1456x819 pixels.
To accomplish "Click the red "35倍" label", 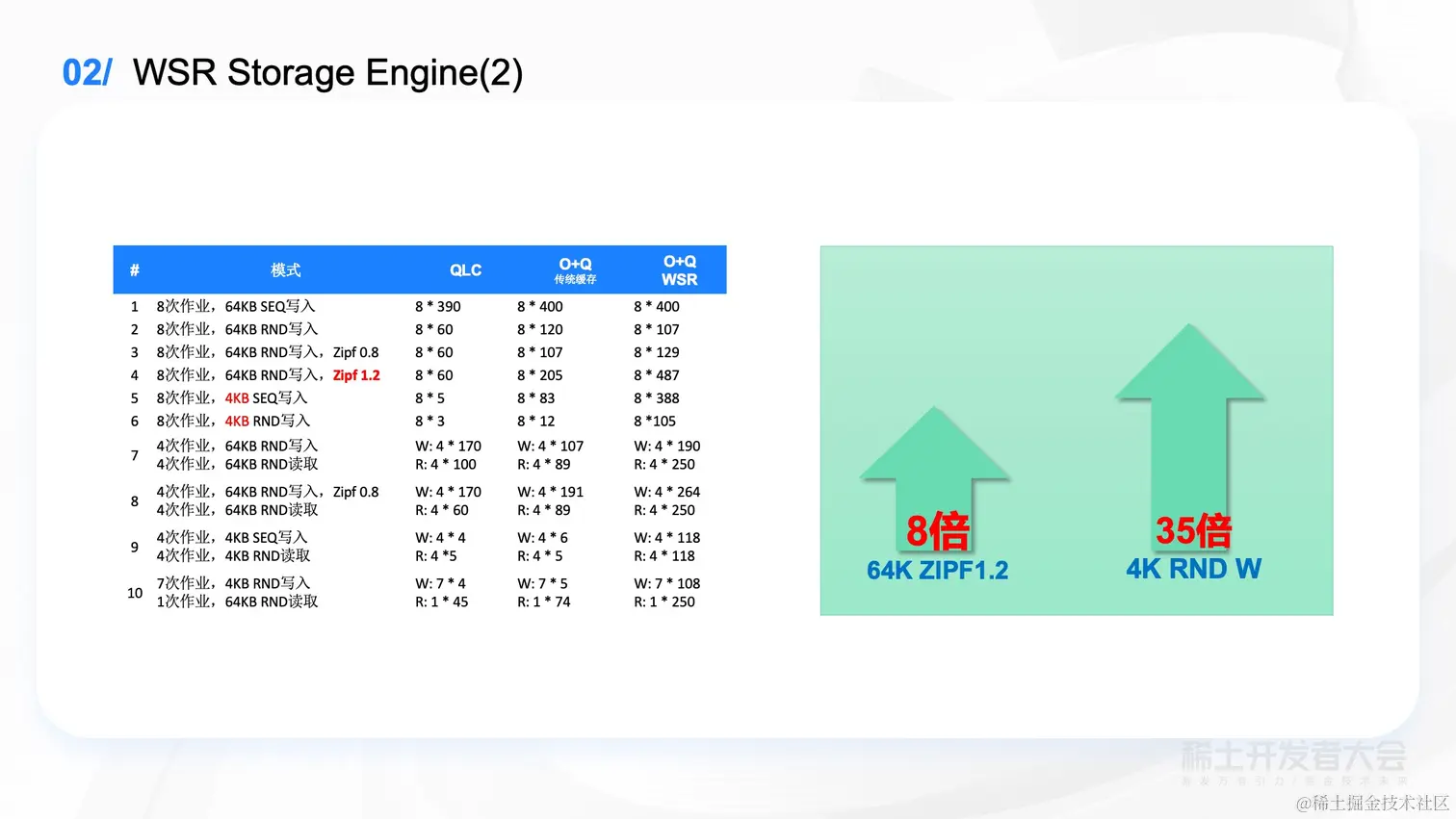I will 1194,530.
